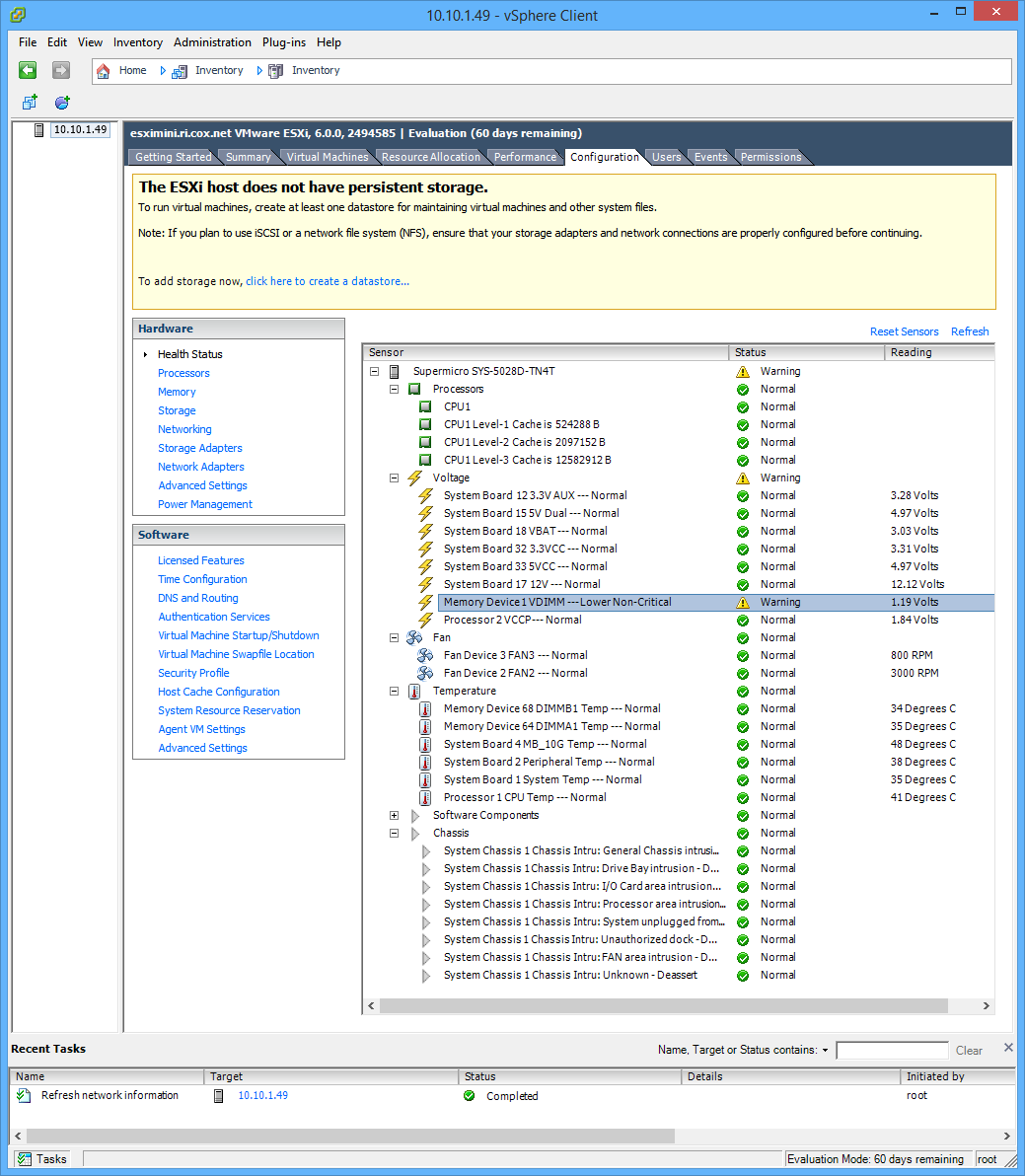Click the vSphere Client title bar icon

pos(18,15)
